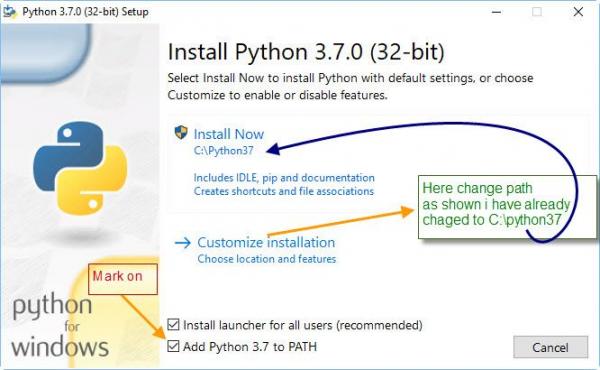Click the blue arrow next to Customize installation
This screenshot has height=370, width=600.
[x=183, y=243]
